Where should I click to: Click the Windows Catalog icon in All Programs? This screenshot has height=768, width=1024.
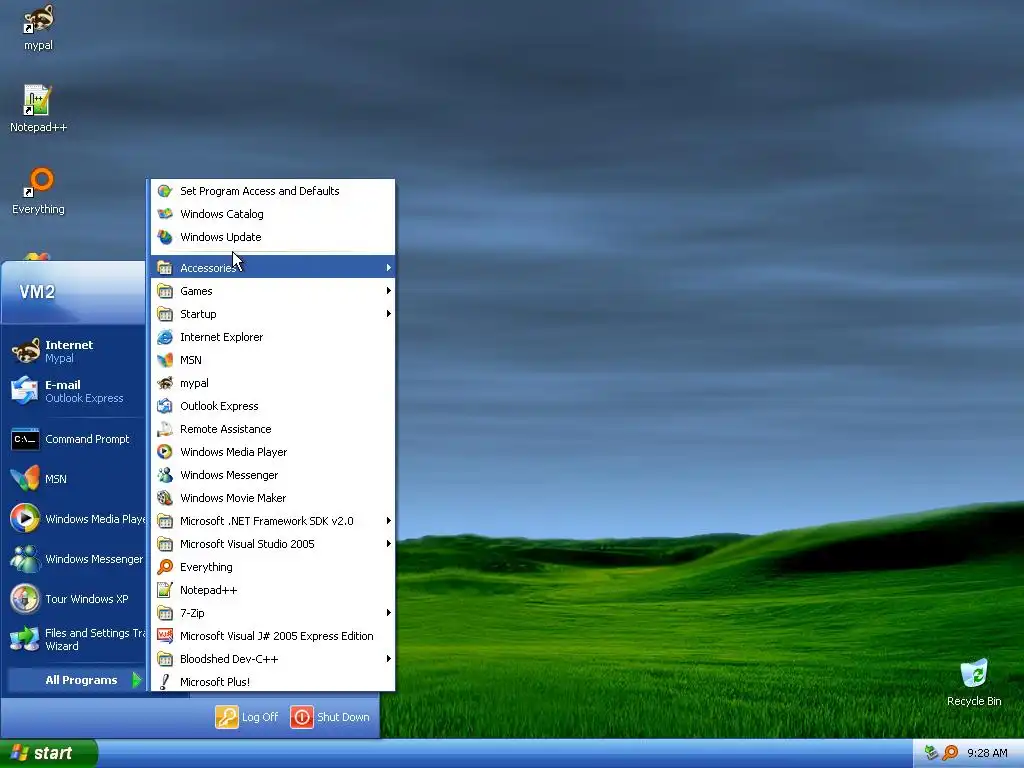coord(165,214)
